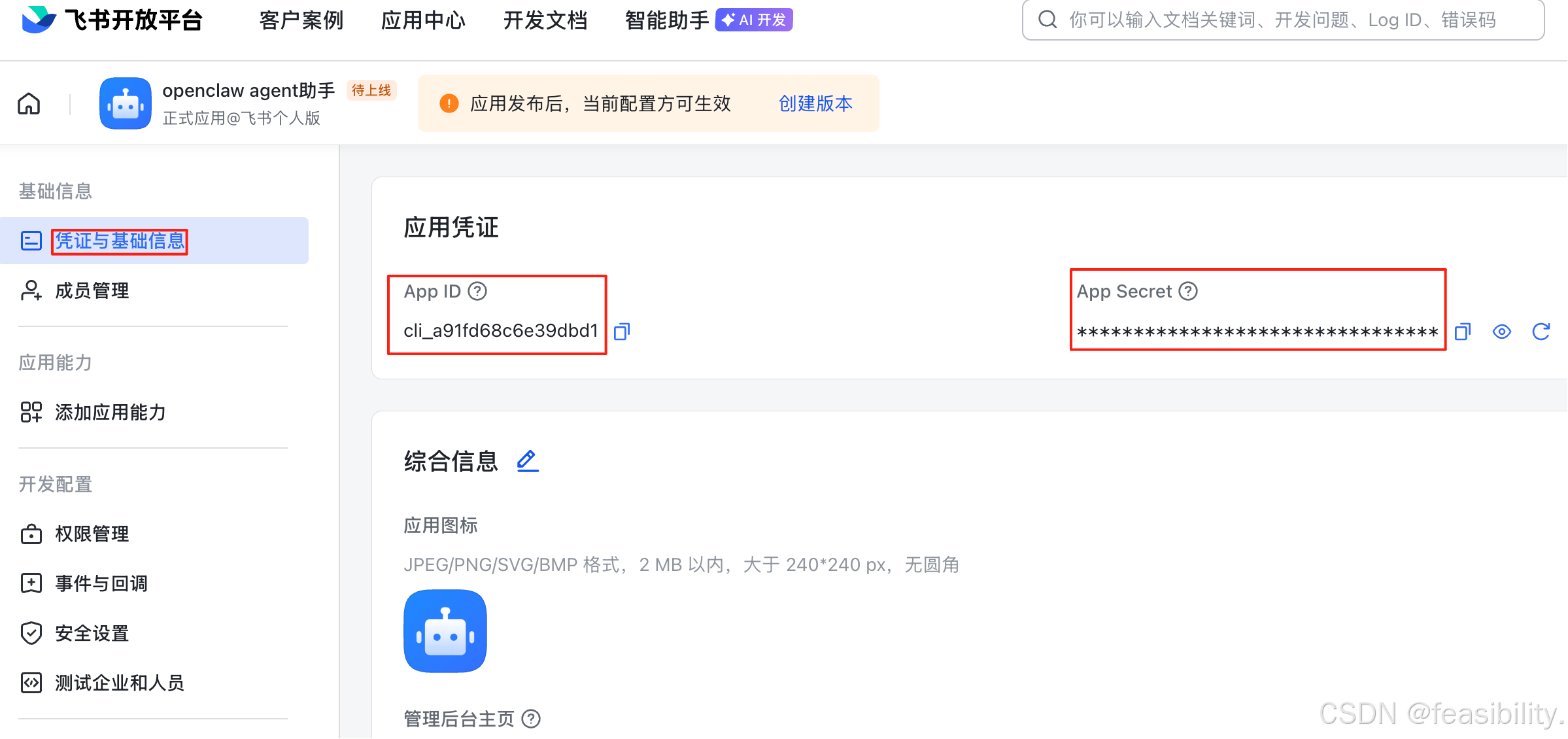Open 权限管理 under 开发配置
This screenshot has width=1568, height=739.
coord(92,534)
